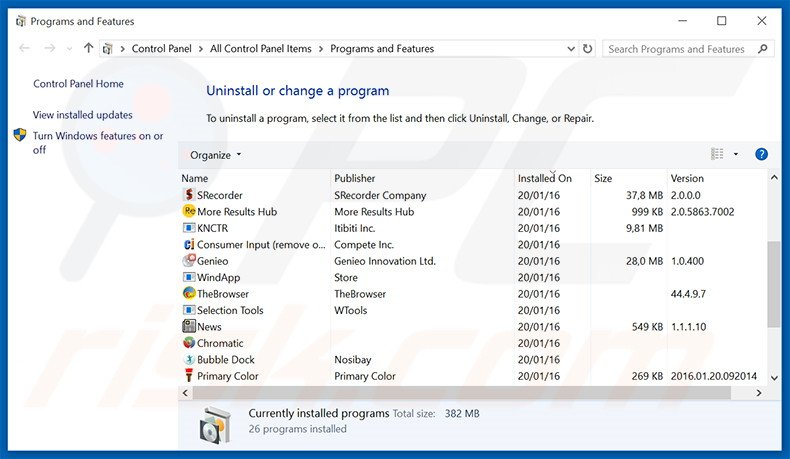
Task: Click size value 37,8 MB
Action: [644, 195]
